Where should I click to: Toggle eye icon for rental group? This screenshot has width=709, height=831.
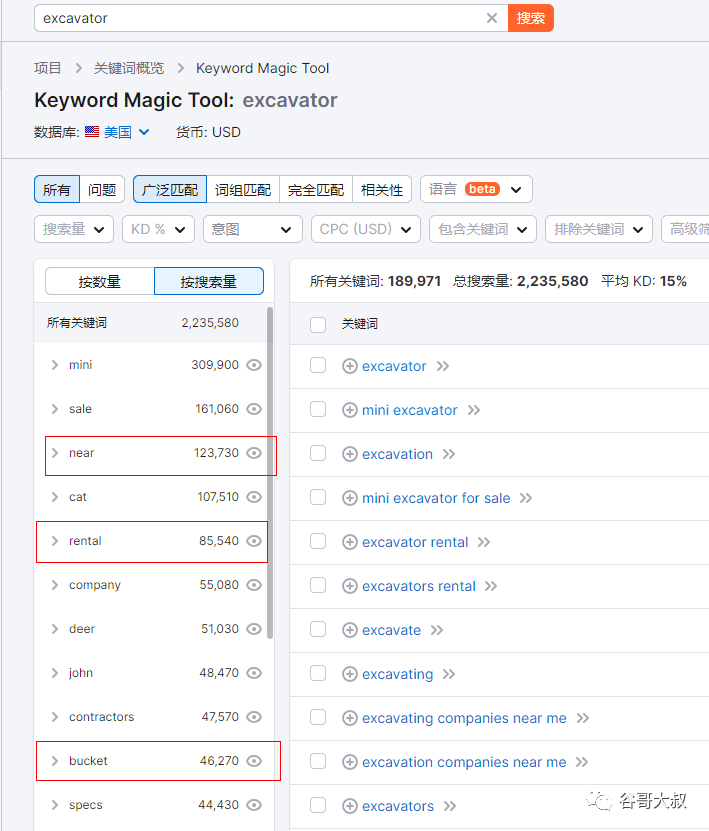coord(254,541)
